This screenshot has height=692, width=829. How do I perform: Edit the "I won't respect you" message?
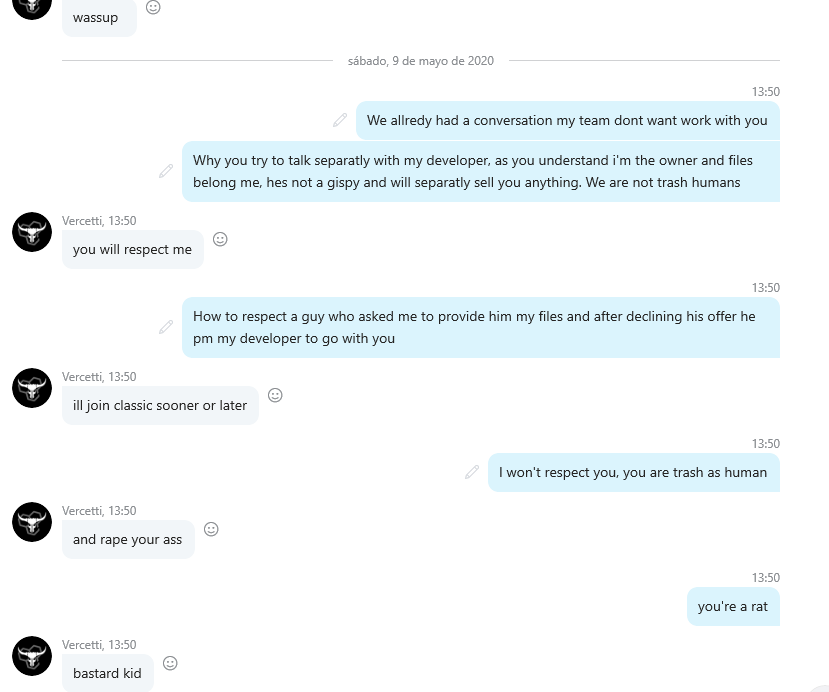tap(472, 472)
